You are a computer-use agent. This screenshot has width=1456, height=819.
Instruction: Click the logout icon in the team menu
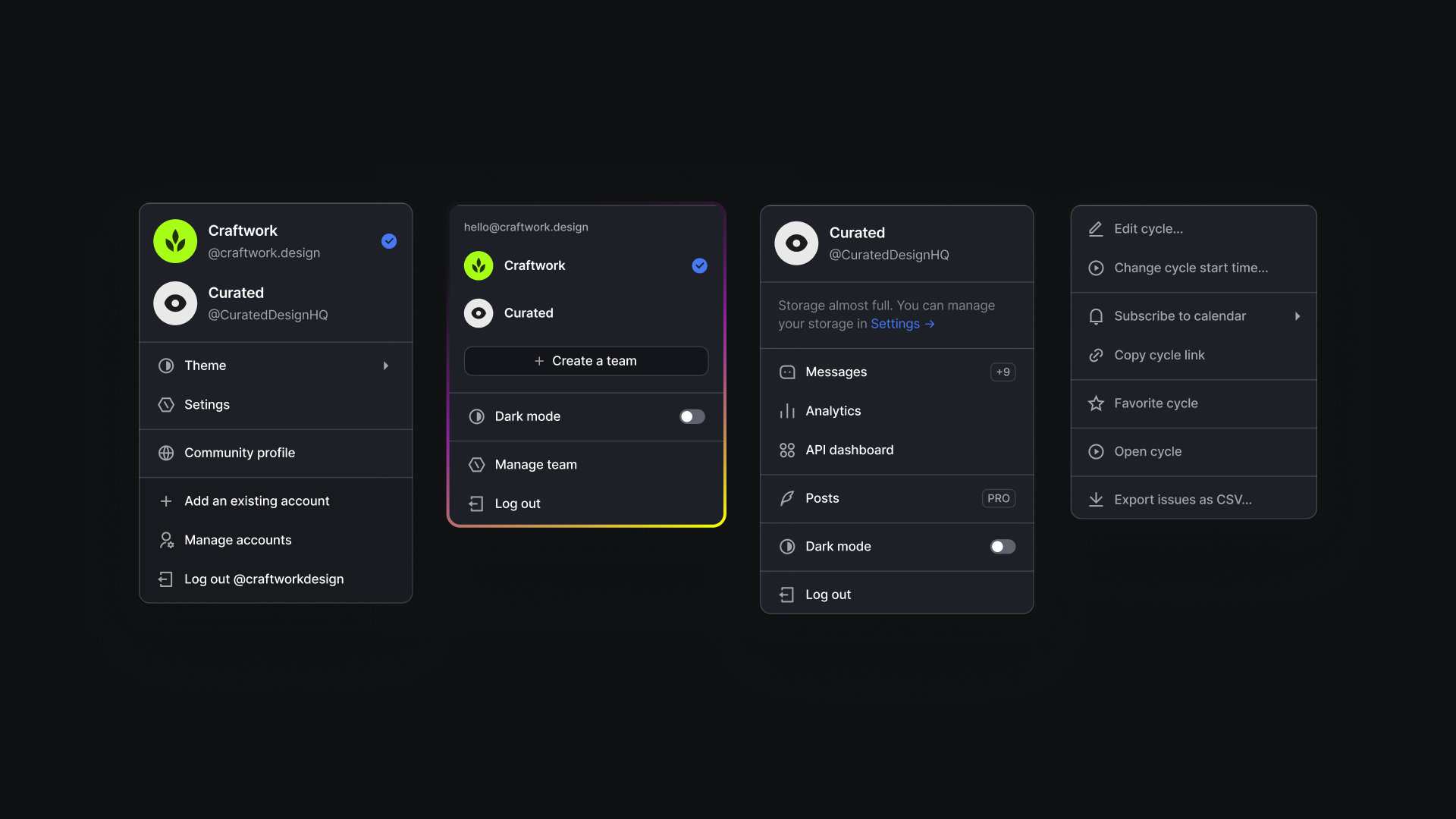click(x=476, y=504)
